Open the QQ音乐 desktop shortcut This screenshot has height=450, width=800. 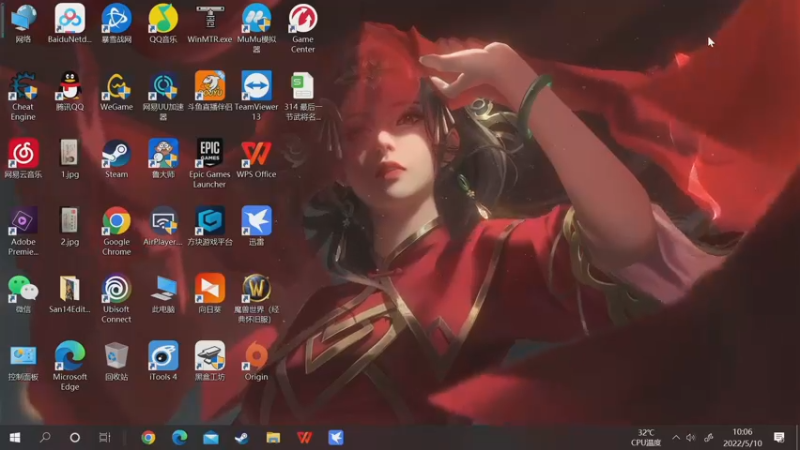click(x=163, y=24)
